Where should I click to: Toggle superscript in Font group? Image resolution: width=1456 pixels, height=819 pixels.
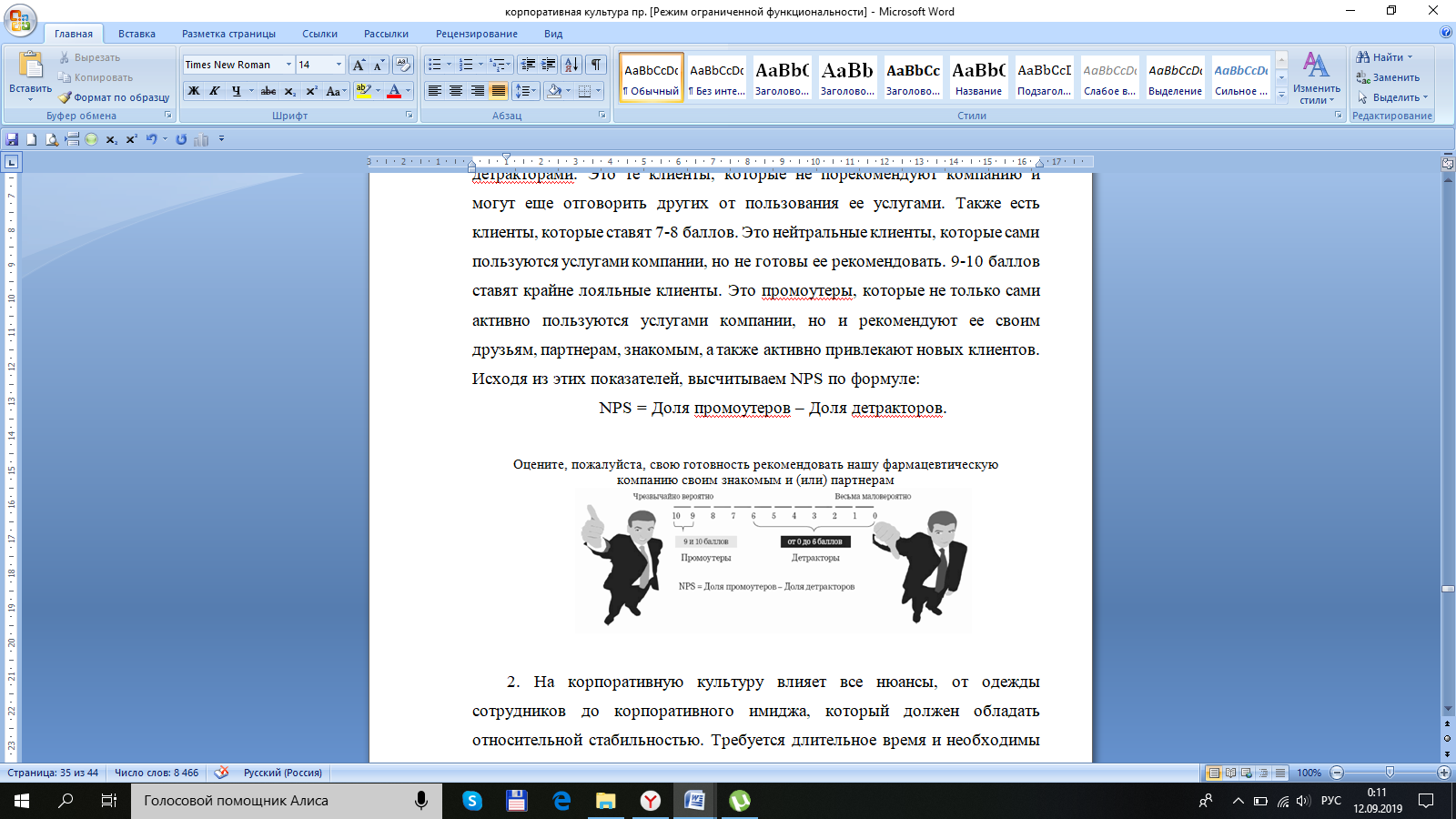coord(311,91)
